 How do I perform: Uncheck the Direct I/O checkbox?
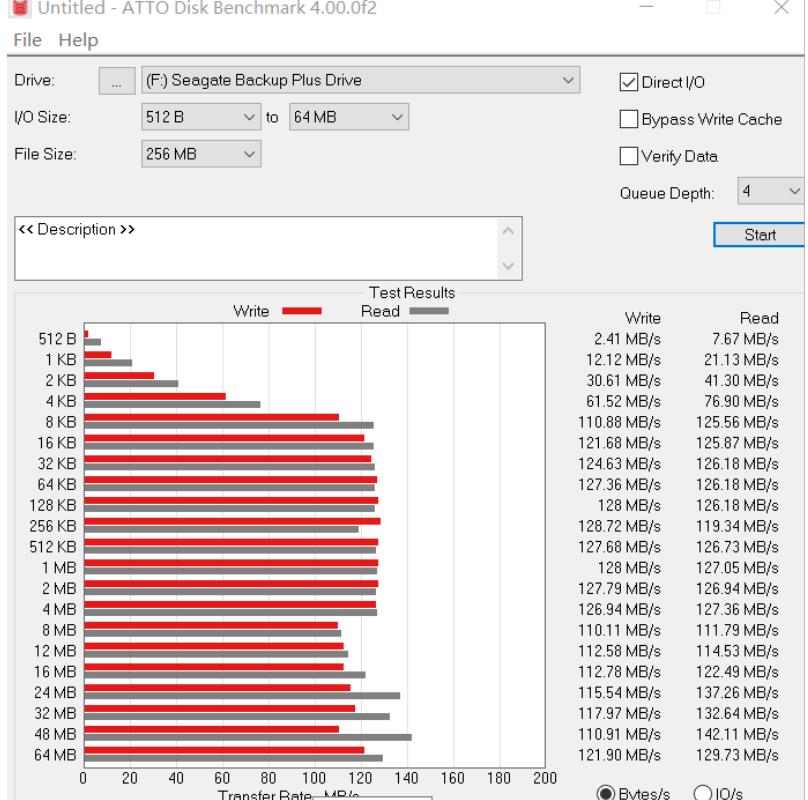(x=629, y=82)
